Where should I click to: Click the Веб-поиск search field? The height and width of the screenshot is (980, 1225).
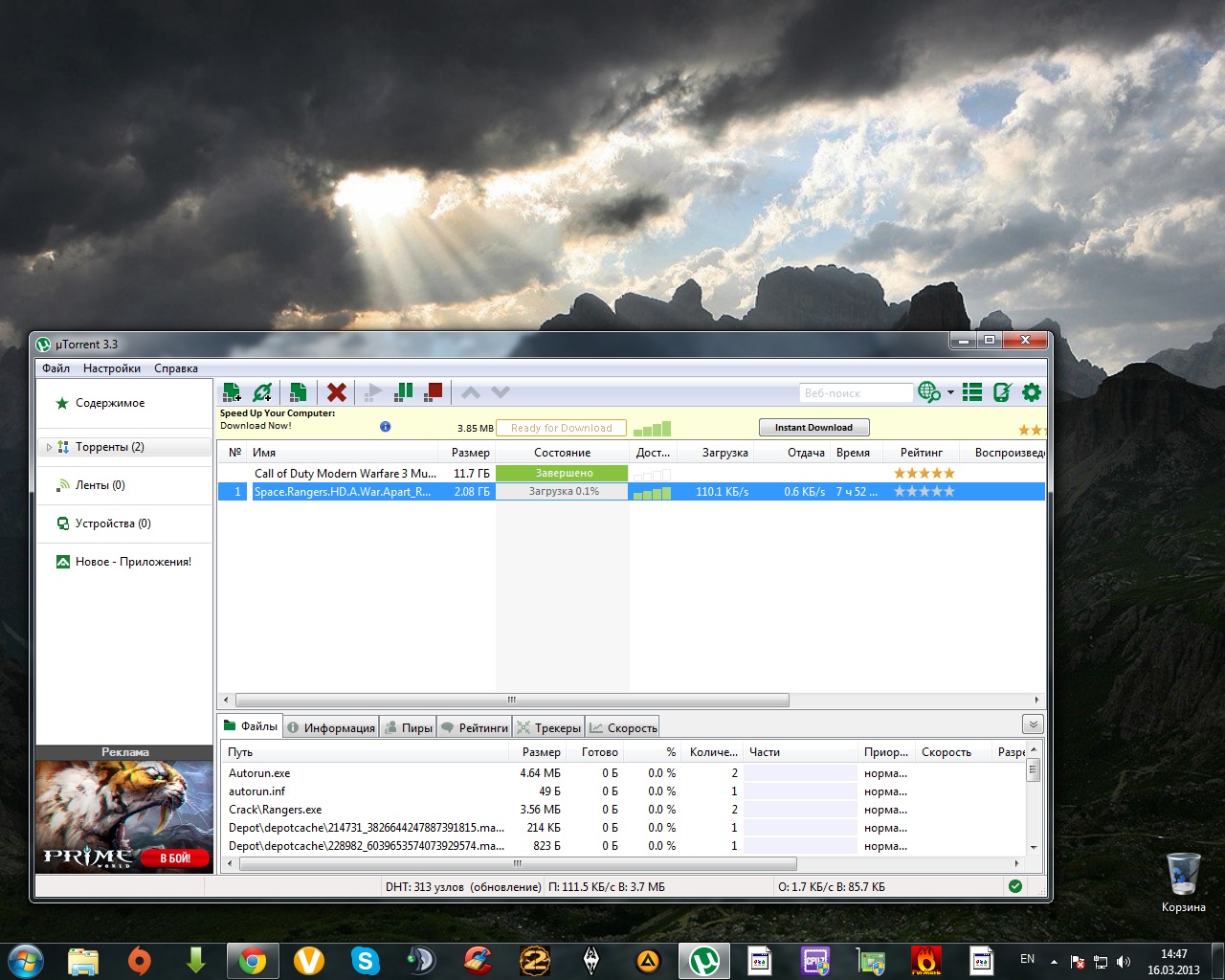[856, 393]
